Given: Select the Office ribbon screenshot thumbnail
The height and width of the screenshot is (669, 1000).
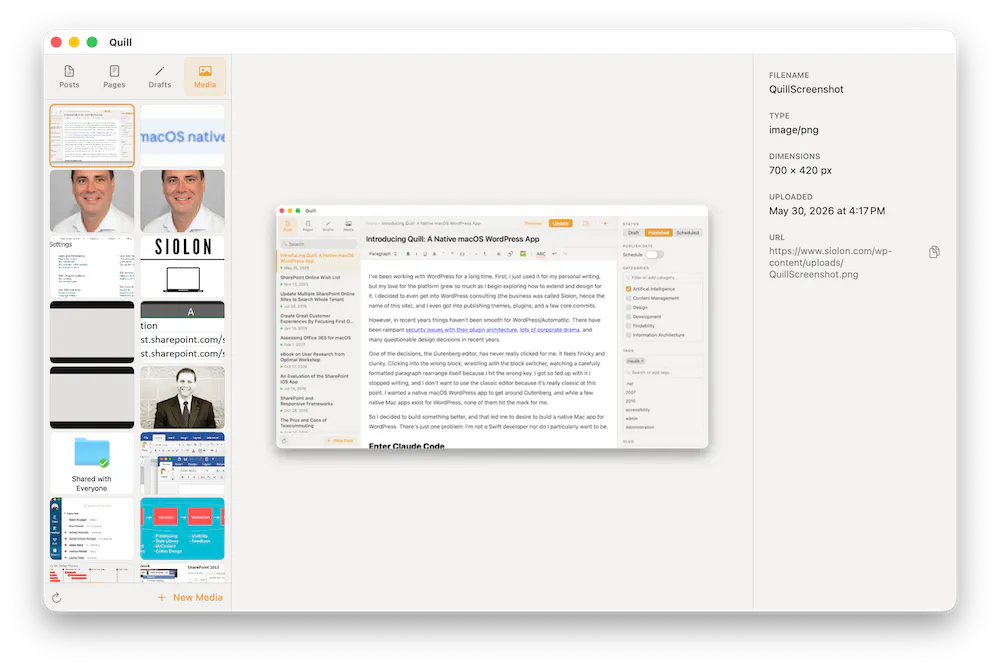Looking at the screenshot, I should 182,463.
